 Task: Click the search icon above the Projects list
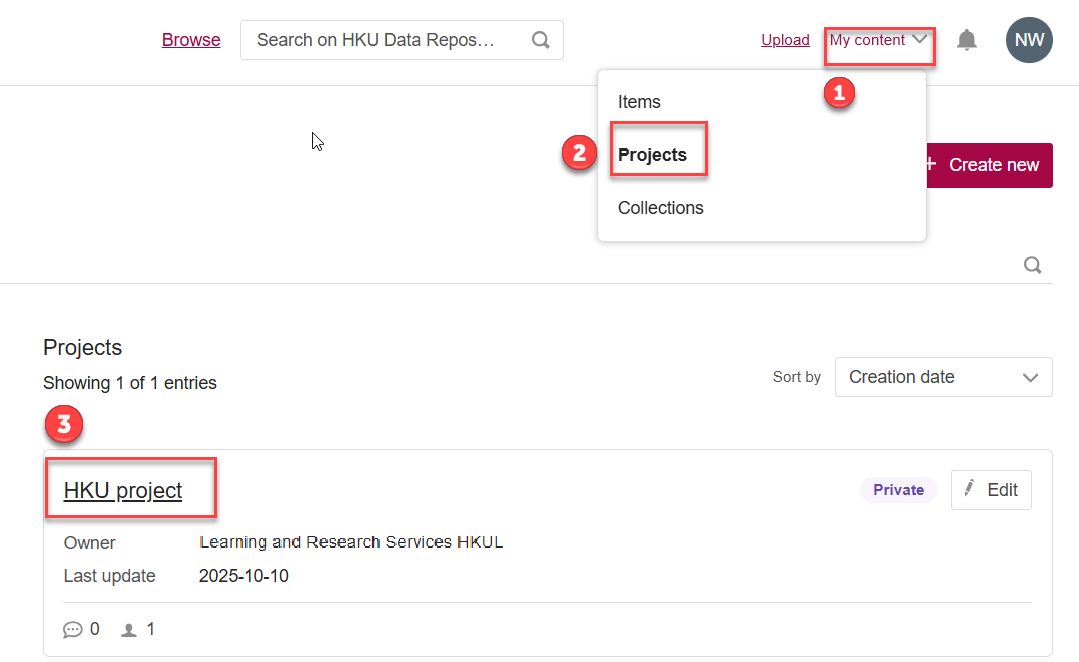(x=1033, y=265)
